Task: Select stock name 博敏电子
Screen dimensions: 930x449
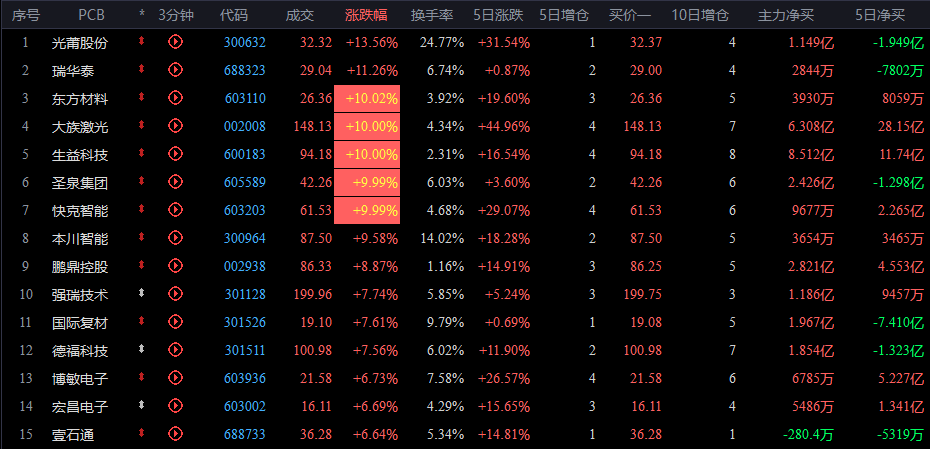Action: tap(80, 379)
